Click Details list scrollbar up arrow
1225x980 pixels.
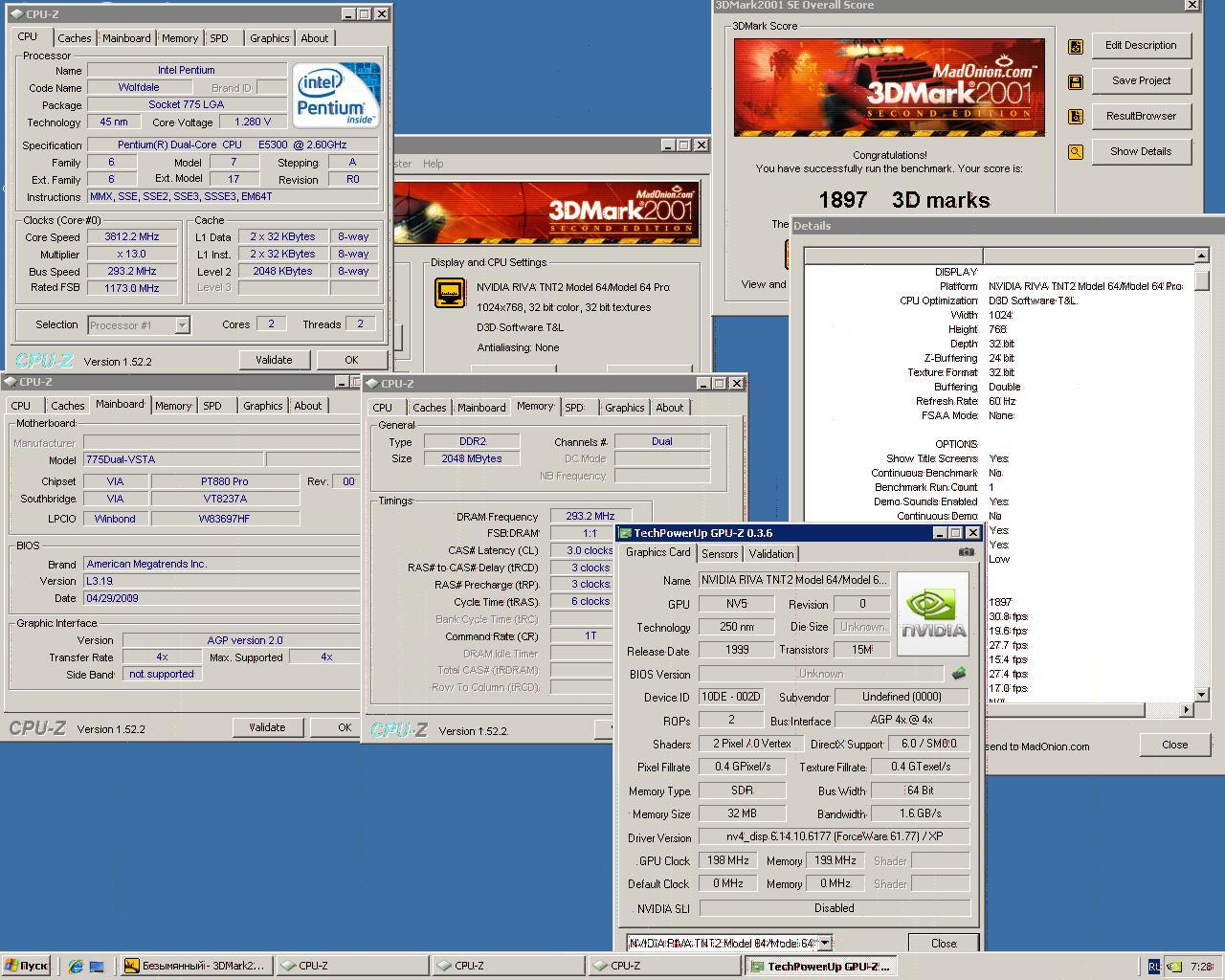tap(1202, 256)
